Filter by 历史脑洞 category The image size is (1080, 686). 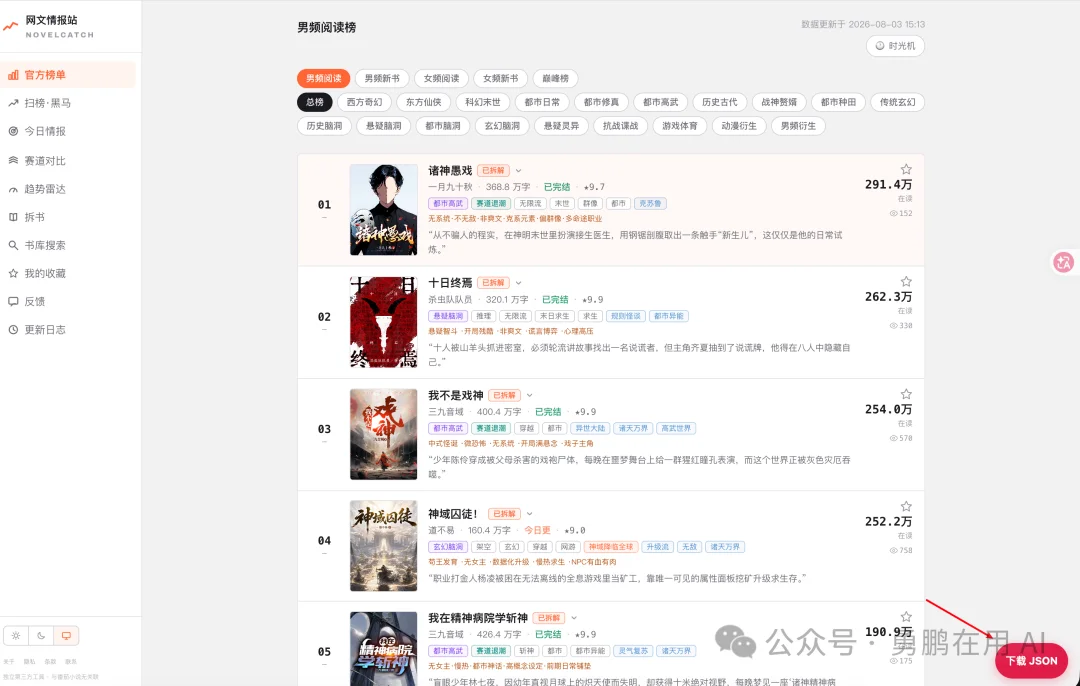[x=324, y=126]
